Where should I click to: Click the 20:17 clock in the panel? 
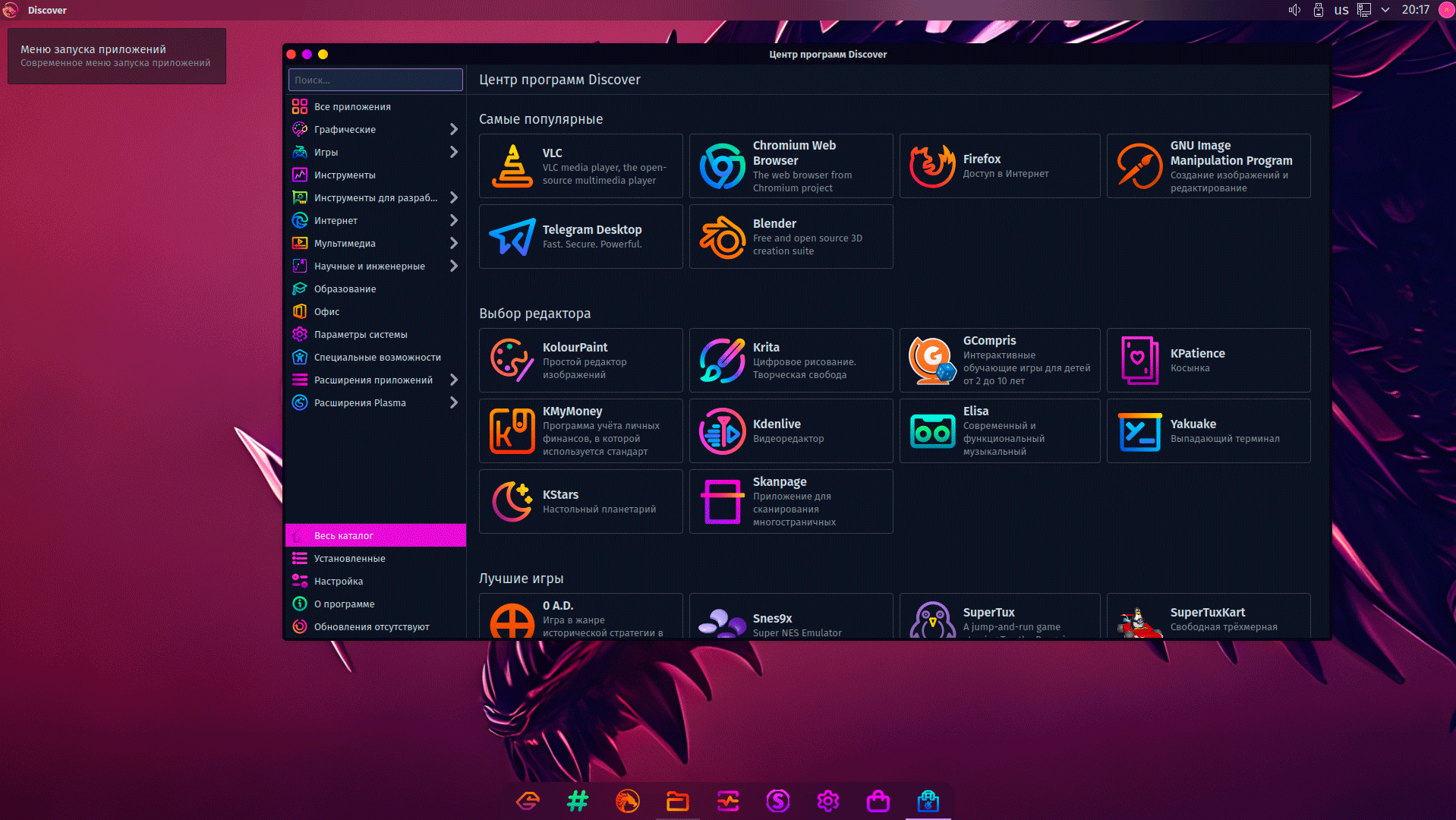(1416, 10)
